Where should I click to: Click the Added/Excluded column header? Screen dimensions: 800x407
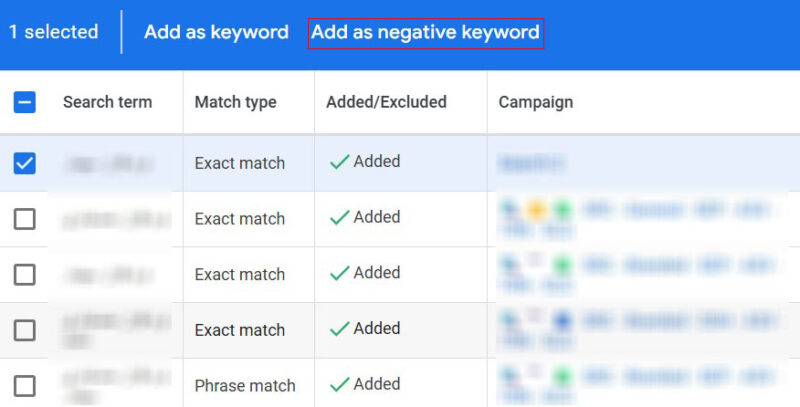pyautogui.click(x=386, y=102)
